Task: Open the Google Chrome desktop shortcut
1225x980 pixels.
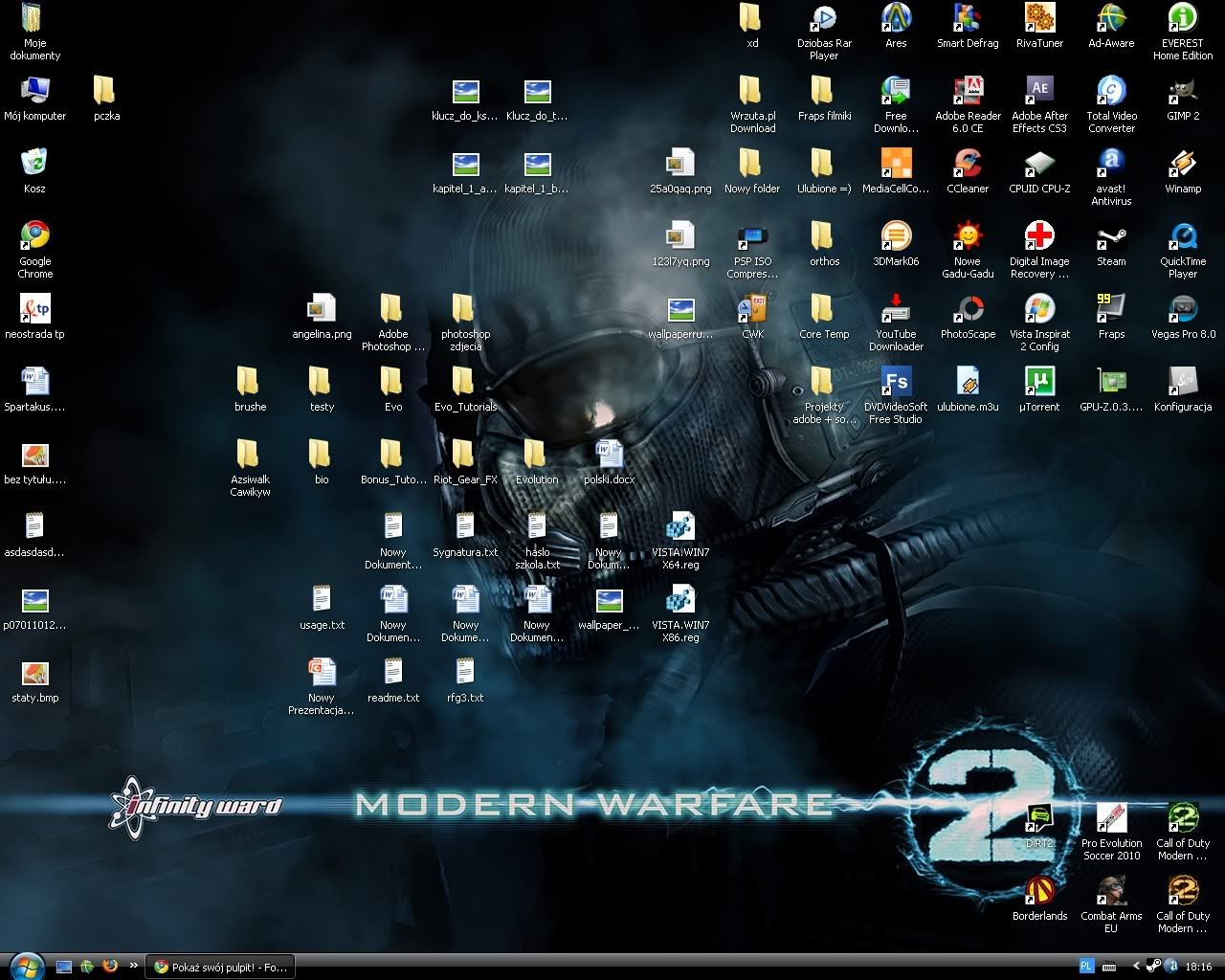Action: pyautogui.click(x=35, y=247)
